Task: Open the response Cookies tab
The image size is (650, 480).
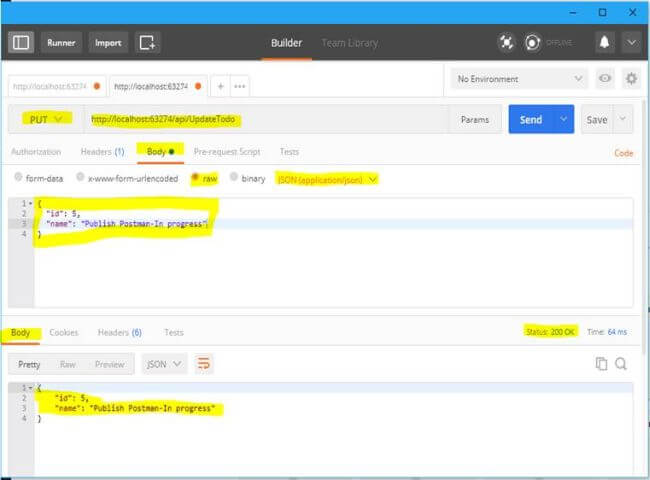Action: tap(63, 332)
